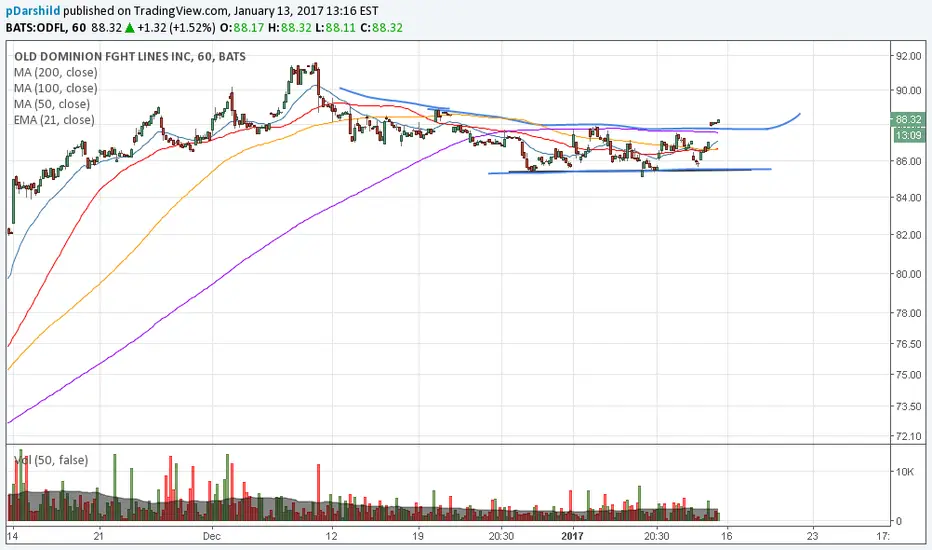
Task: Select the Vol (50, false) indicator label
Action: (51, 460)
